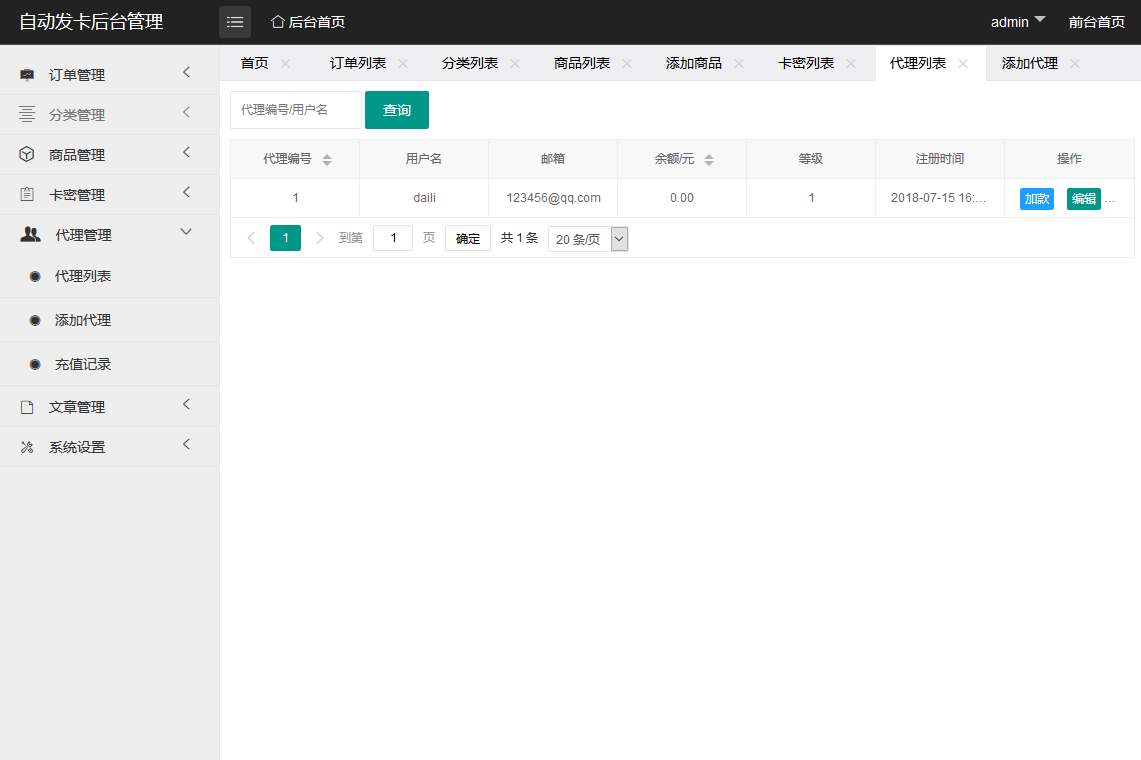Sort the table by 余额/元 column

tap(709, 159)
